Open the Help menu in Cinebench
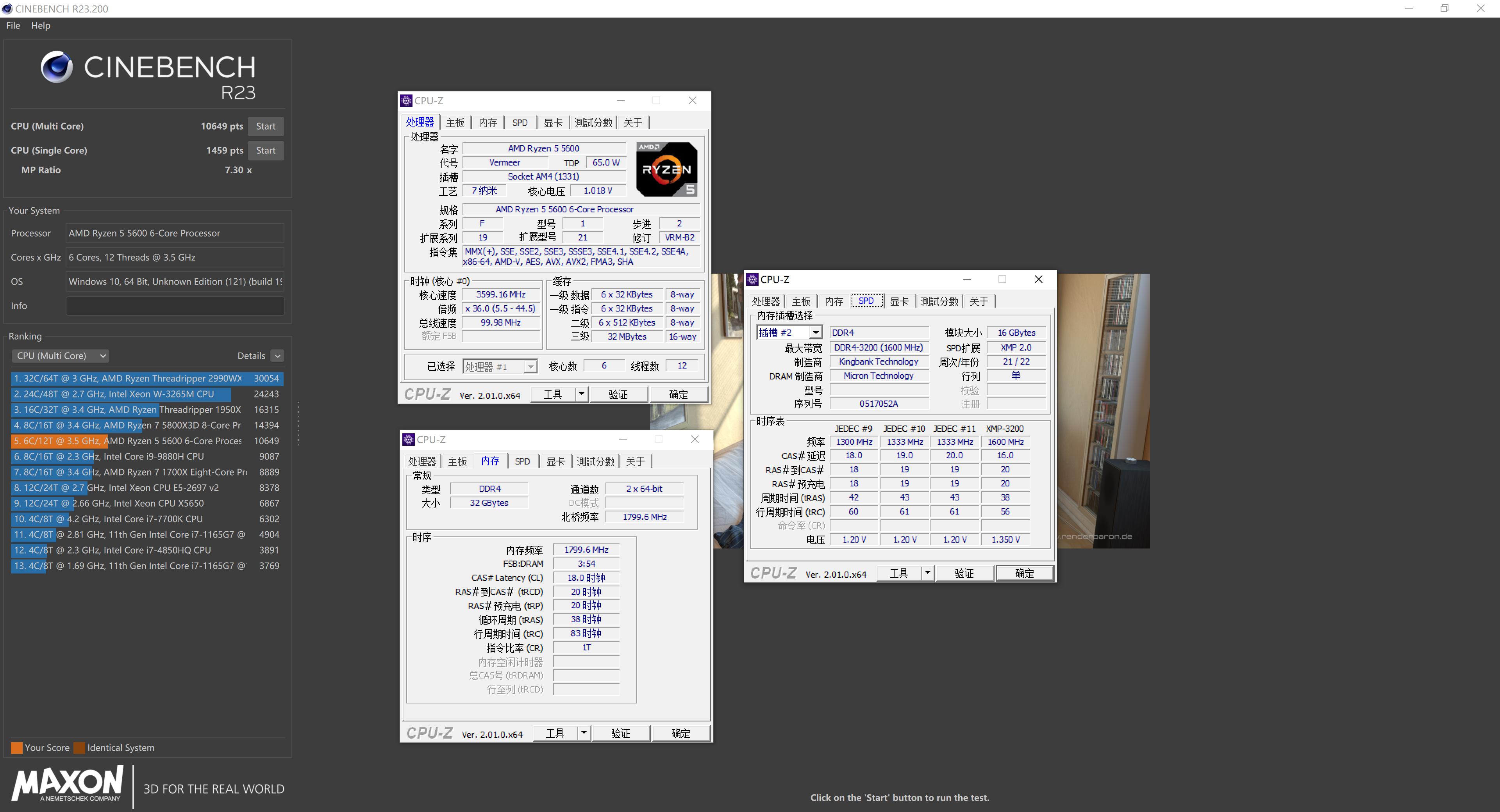 click(41, 26)
